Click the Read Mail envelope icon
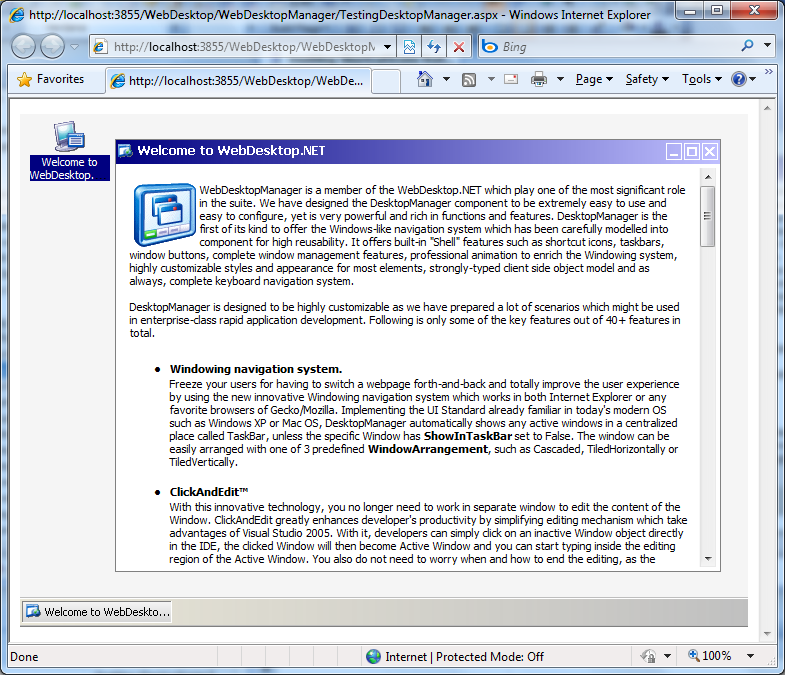Screen dimensions: 785x675 pyautogui.click(x=510, y=79)
